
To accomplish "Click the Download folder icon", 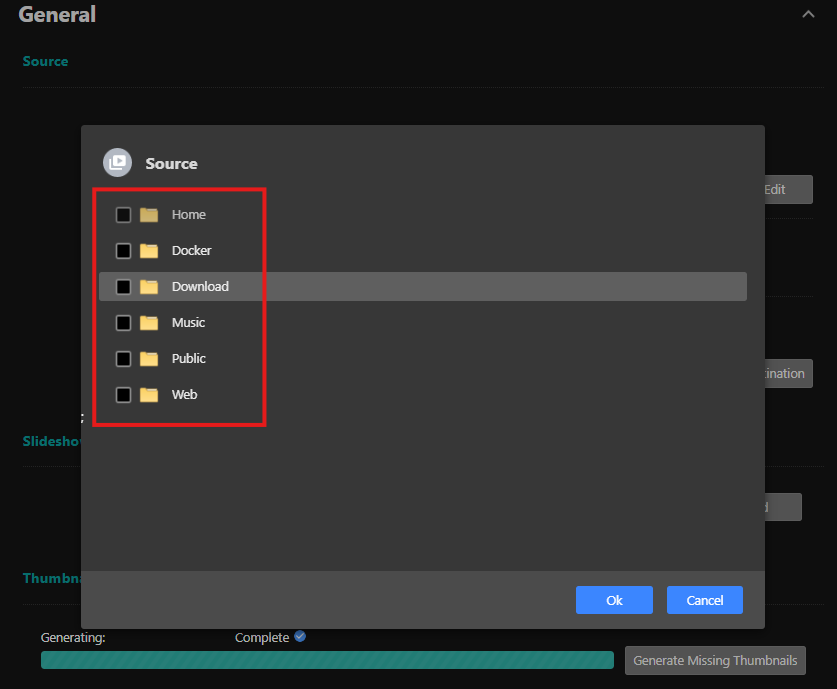I will point(149,287).
